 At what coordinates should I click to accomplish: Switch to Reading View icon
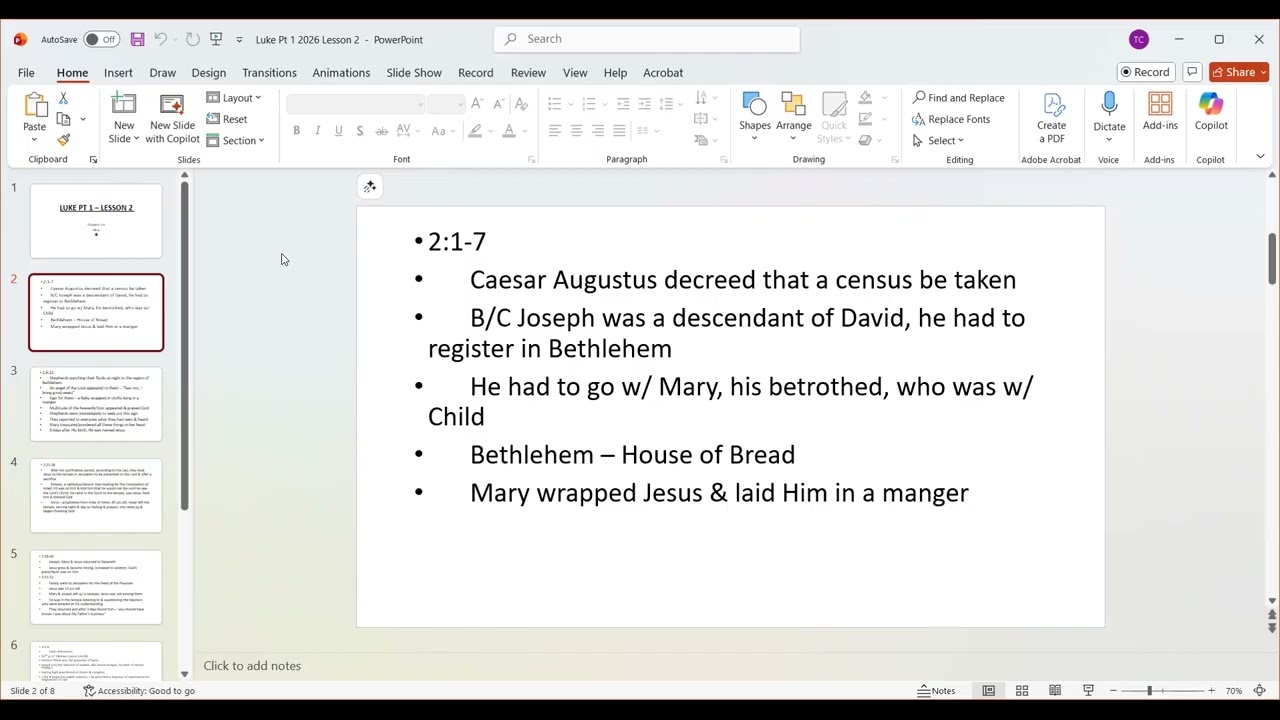(x=1055, y=691)
